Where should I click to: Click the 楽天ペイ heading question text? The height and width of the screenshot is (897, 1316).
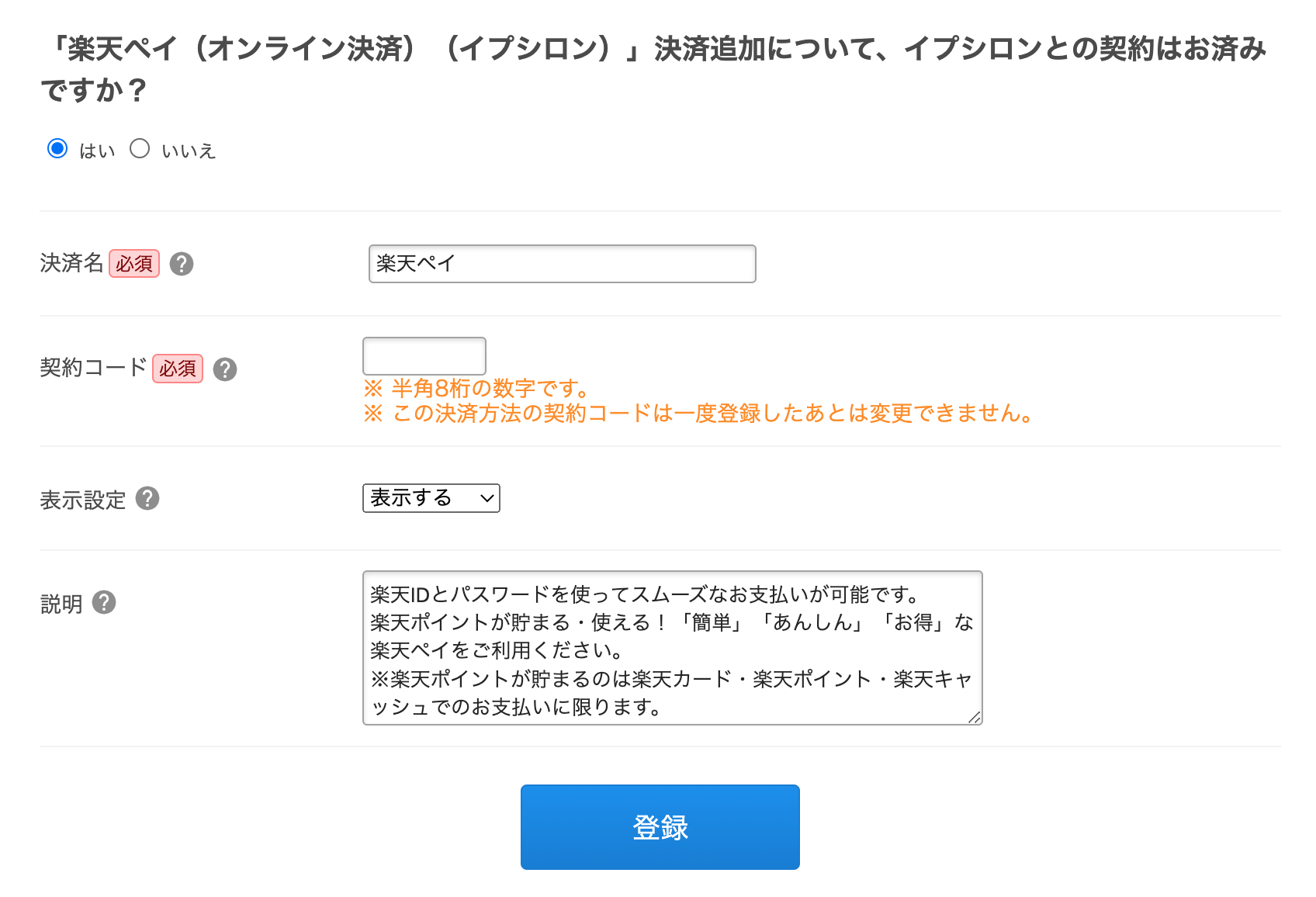[x=653, y=69]
